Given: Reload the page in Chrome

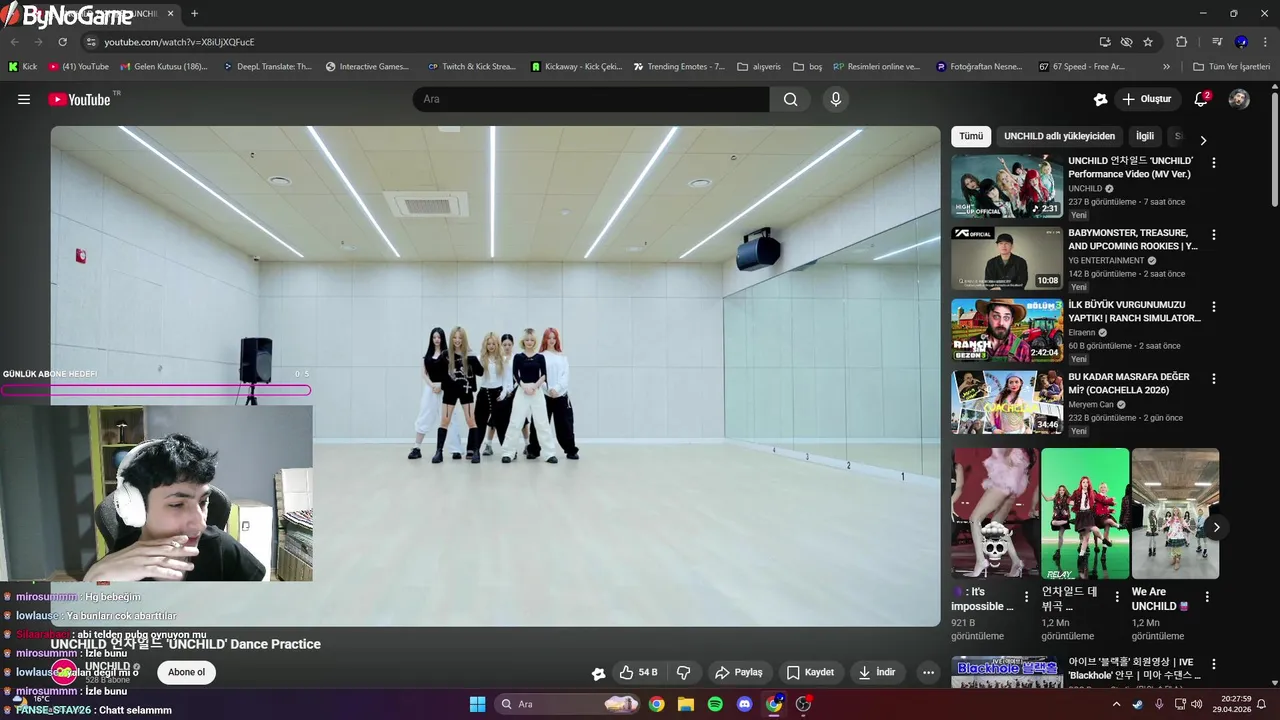Looking at the screenshot, I should pyautogui.click(x=62, y=42).
